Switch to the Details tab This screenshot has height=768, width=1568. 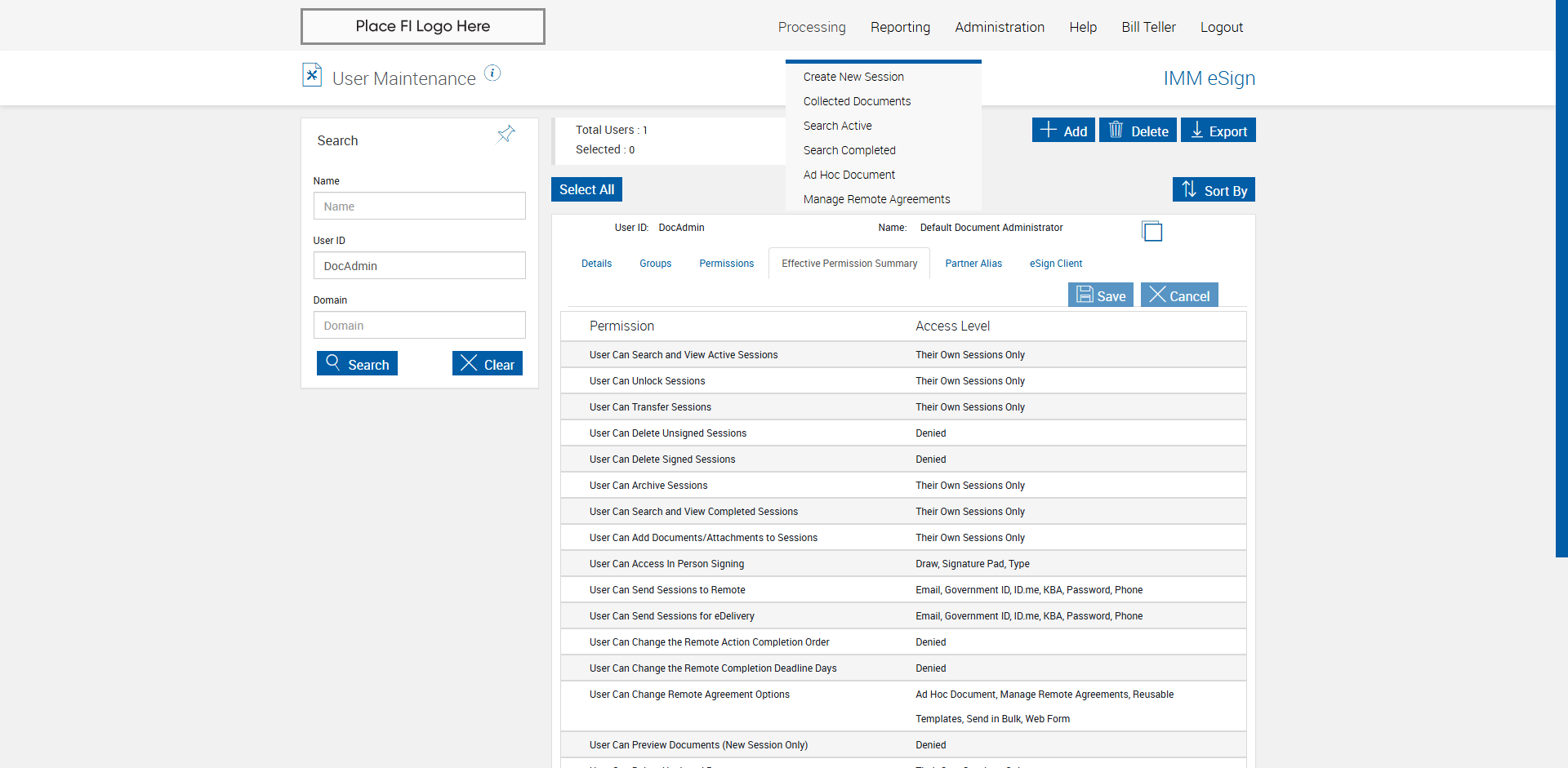(x=596, y=264)
